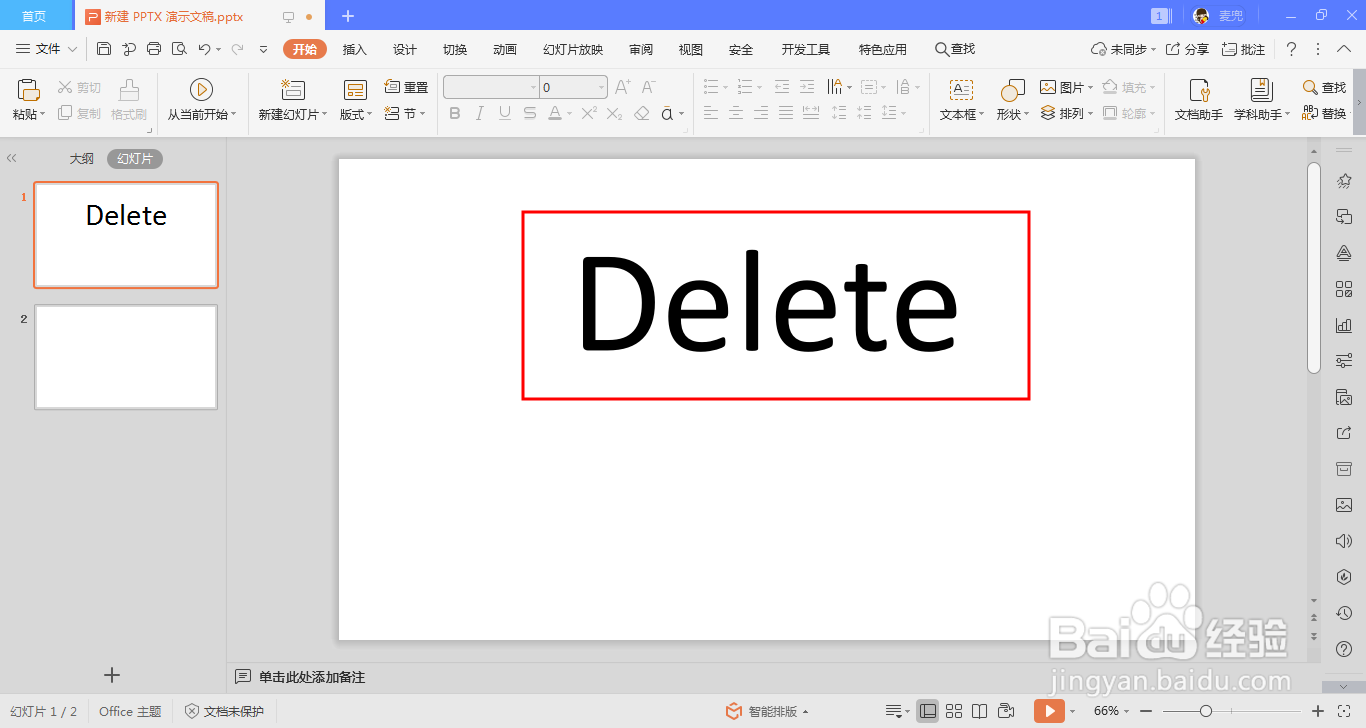Toggle Bold formatting
This screenshot has height=728, width=1366.
455,113
